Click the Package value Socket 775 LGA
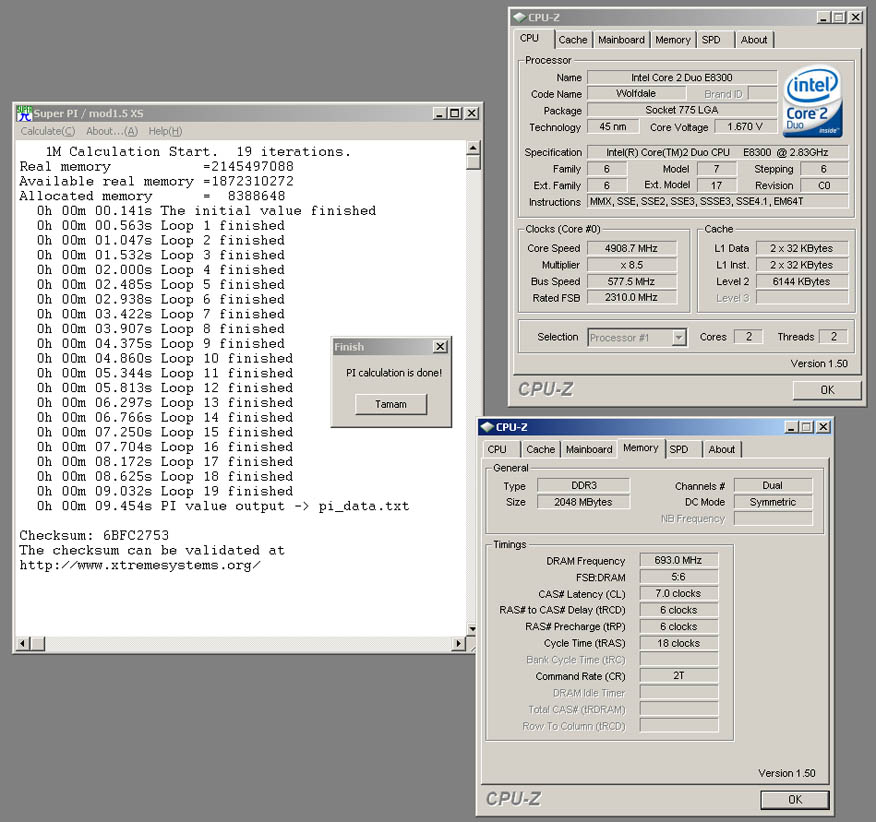 point(682,110)
